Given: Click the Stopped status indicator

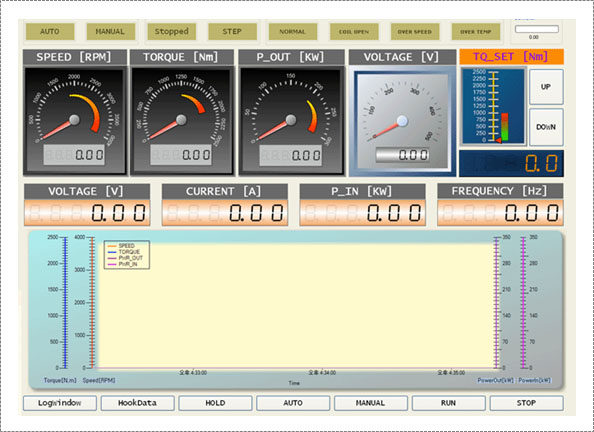Looking at the screenshot, I should point(171,31).
